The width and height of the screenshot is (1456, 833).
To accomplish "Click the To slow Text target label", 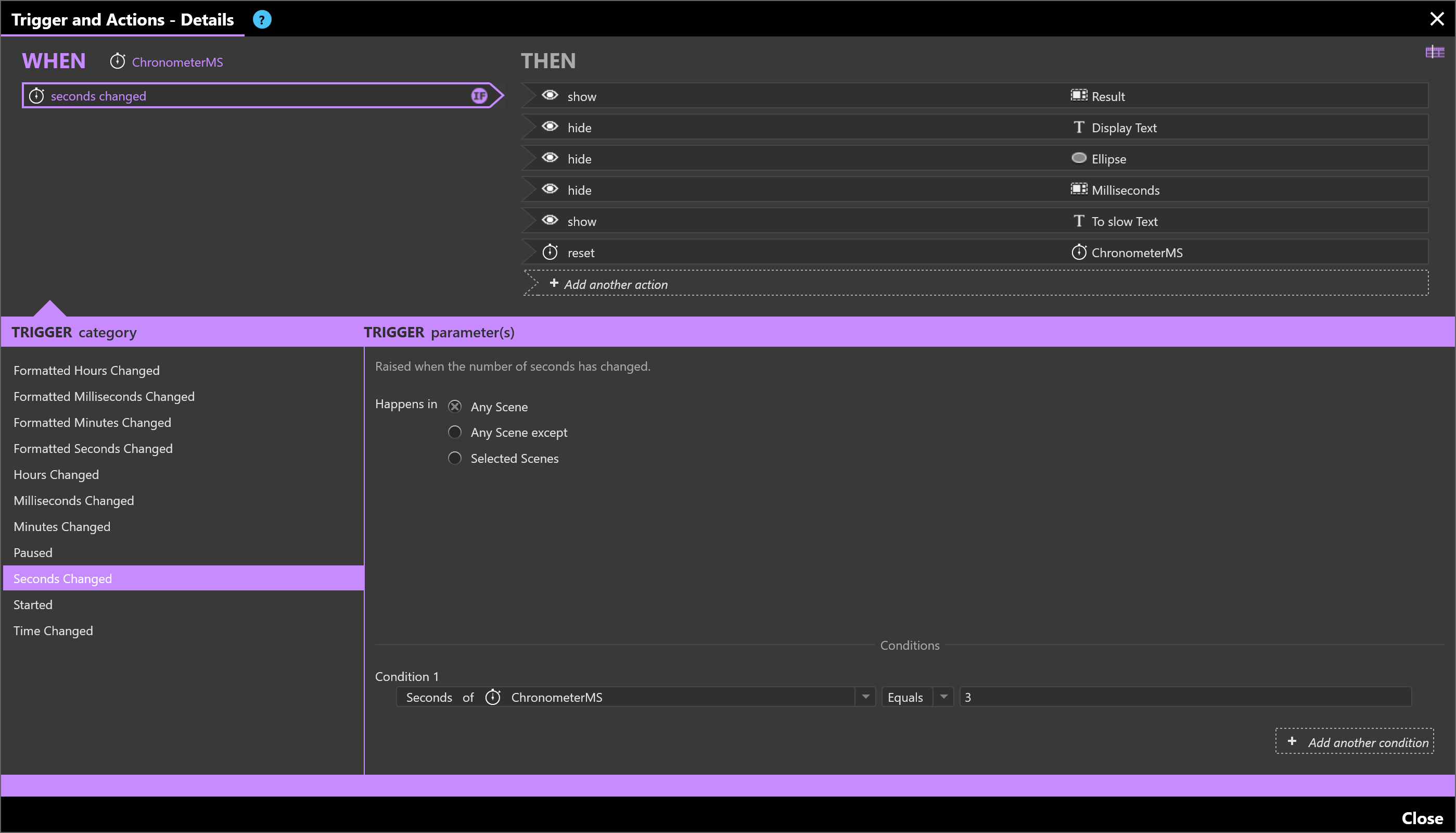I will pos(1125,221).
